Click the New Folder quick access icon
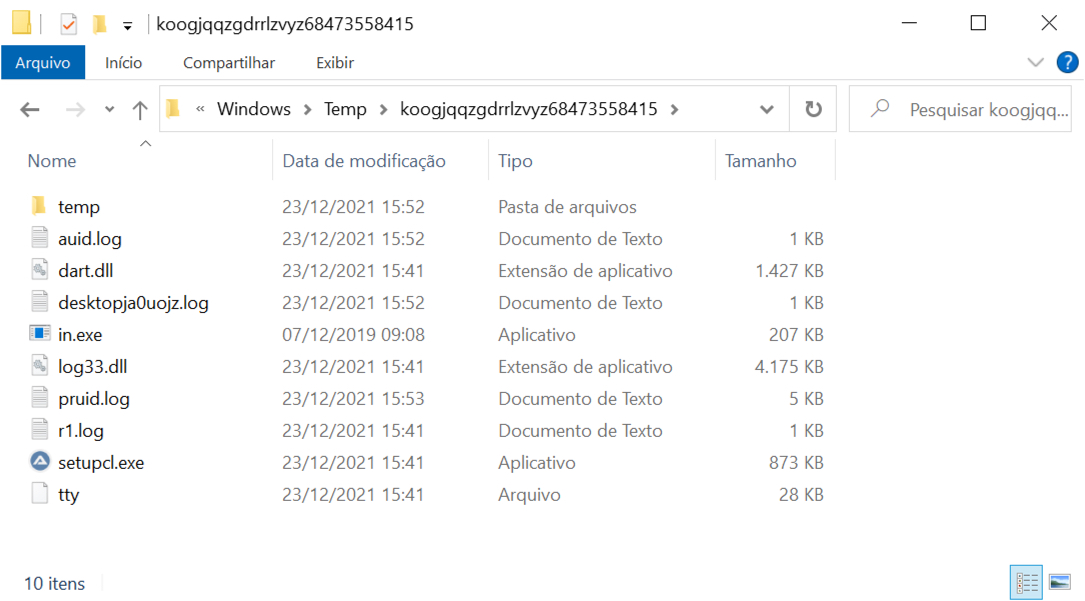Image resolution: width=1085 pixels, height=601 pixels. 100,24
